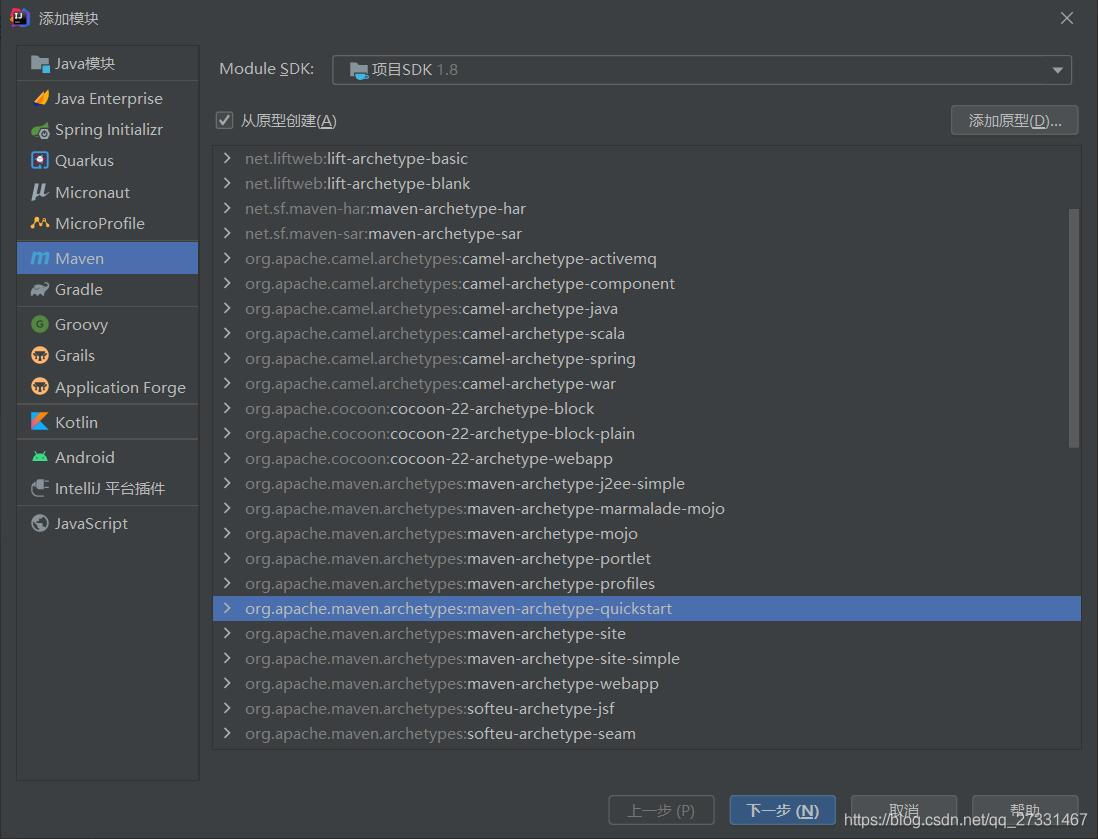Select camel-archetype-war row
Viewport: 1098px width, 839px height.
(646, 384)
